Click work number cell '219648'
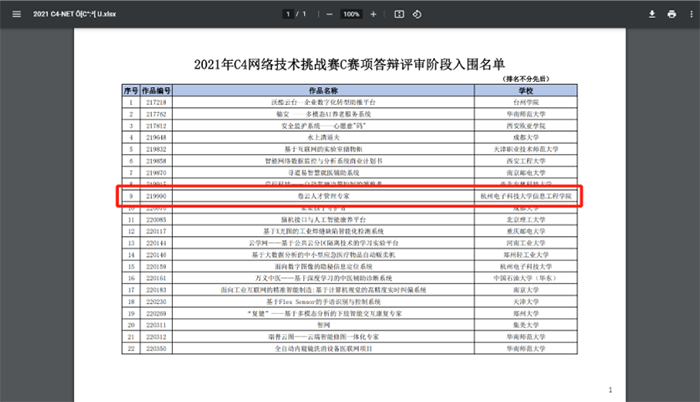 [156, 138]
